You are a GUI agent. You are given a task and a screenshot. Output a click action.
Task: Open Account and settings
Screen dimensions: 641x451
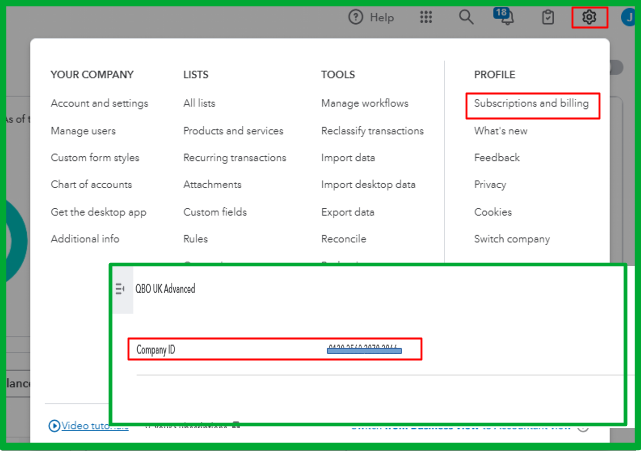click(x=99, y=103)
